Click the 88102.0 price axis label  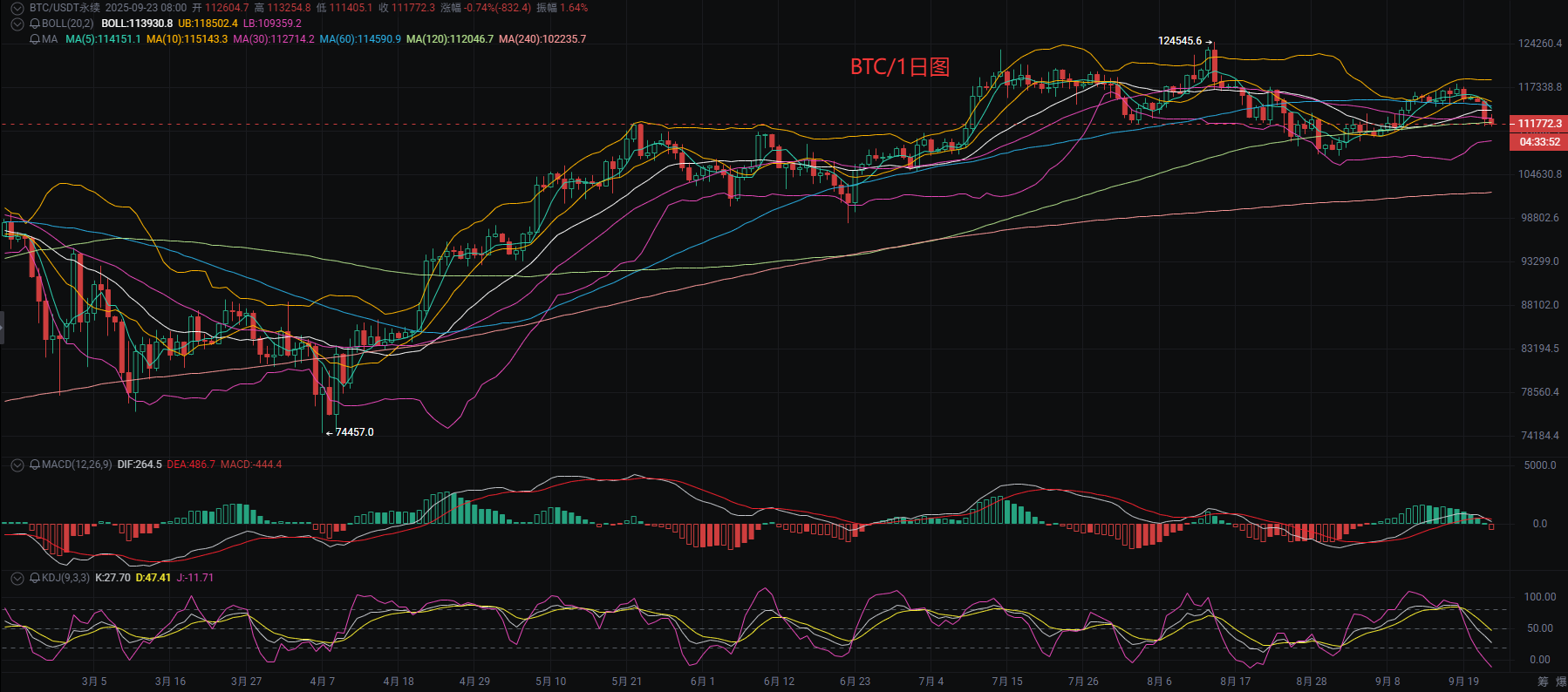[x=1540, y=305]
